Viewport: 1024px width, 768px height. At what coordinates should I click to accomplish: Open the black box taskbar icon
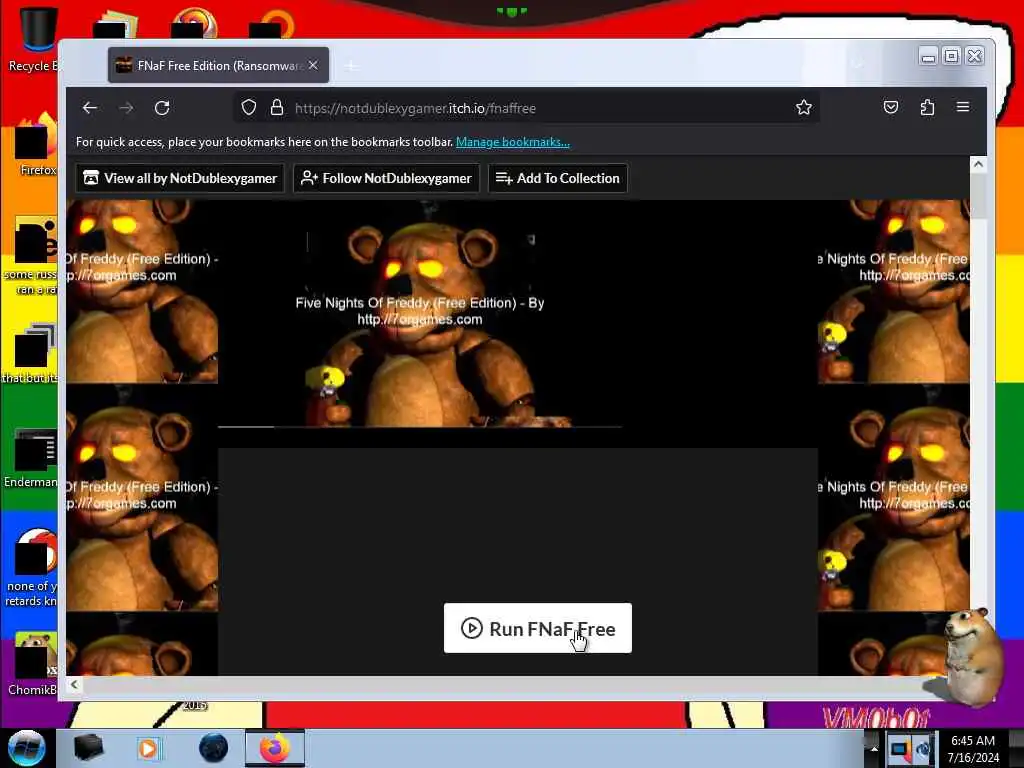(x=88, y=748)
